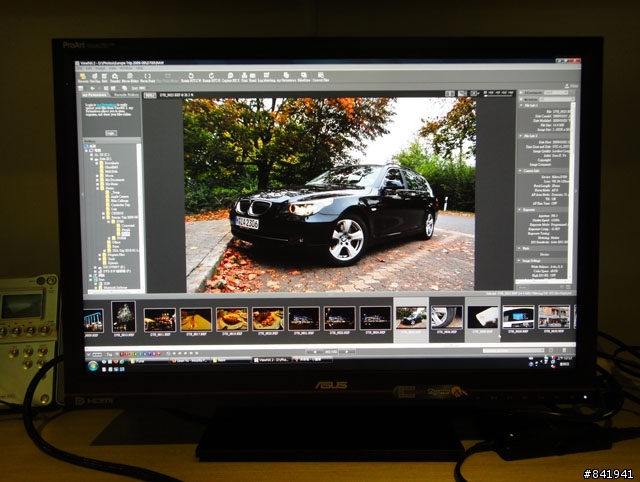The width and height of the screenshot is (640, 482).
Task: Switch to the GeoTag workspace
Action: click(95, 78)
